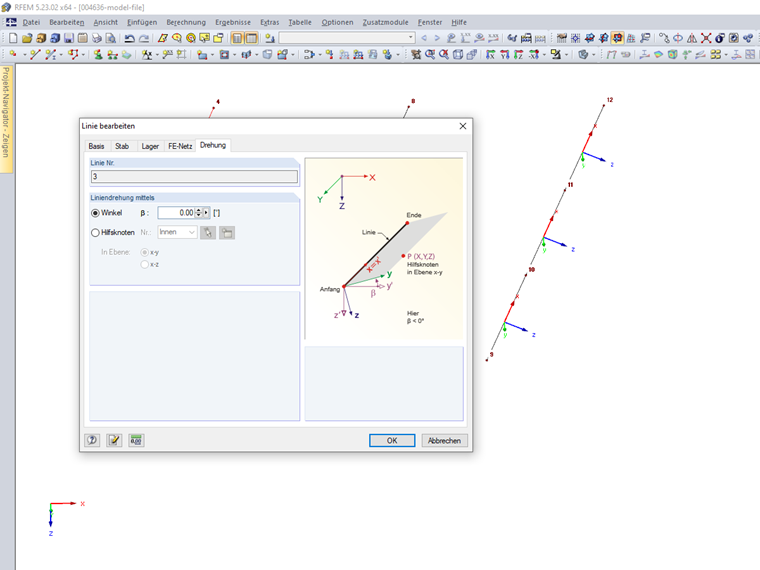
Task: Open the Einfügen menu
Action: (142, 22)
